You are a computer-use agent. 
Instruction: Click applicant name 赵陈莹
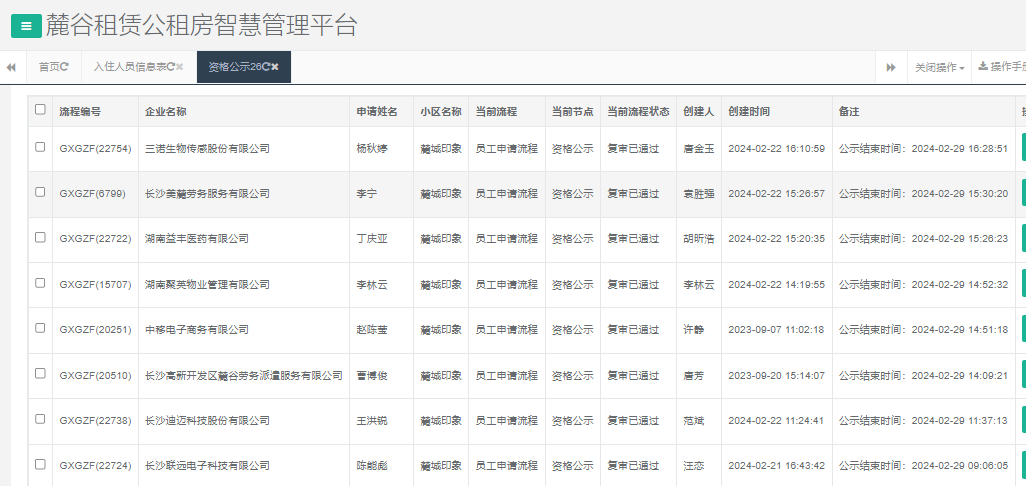click(372, 330)
